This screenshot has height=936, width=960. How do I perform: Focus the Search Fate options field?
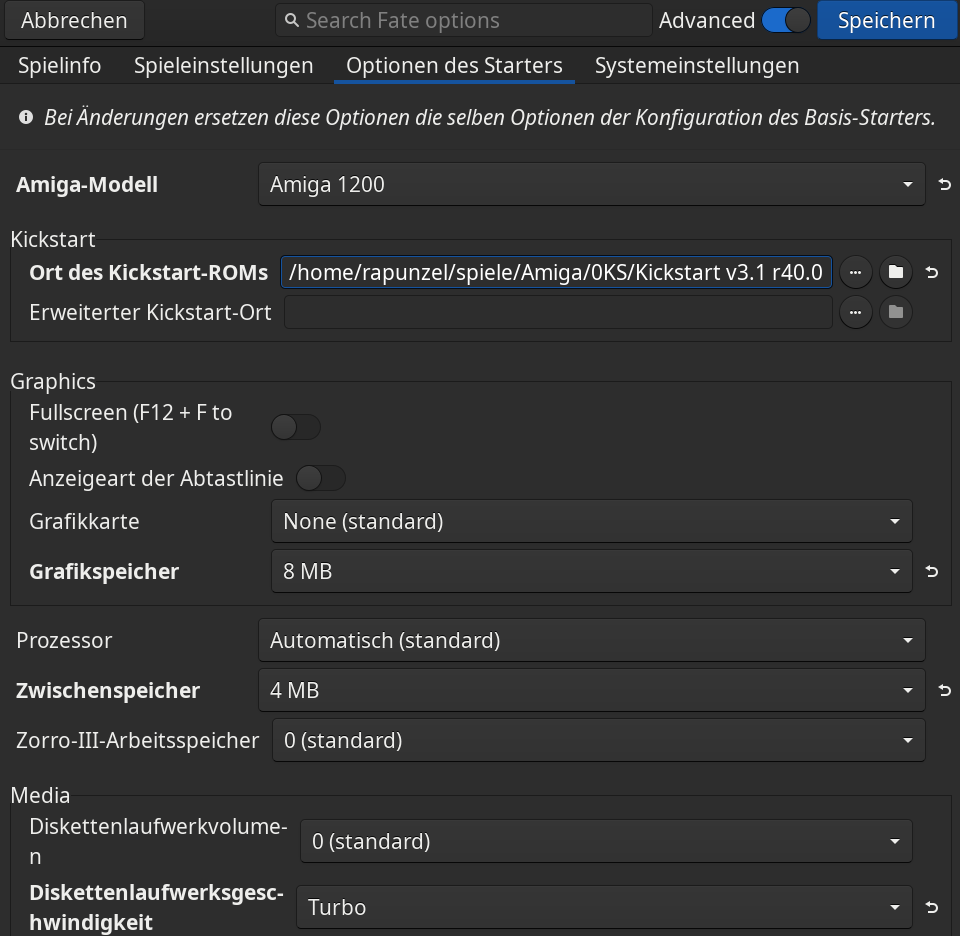pyautogui.click(x=463, y=20)
